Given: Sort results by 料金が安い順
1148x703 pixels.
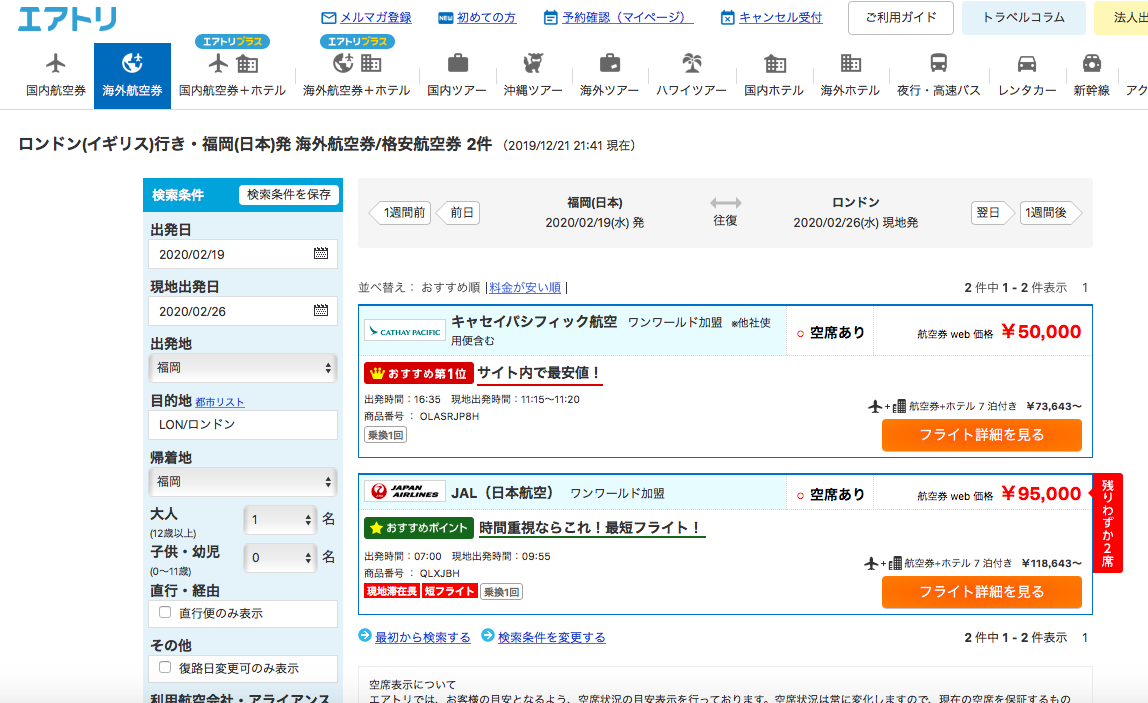Looking at the screenshot, I should 525,288.
